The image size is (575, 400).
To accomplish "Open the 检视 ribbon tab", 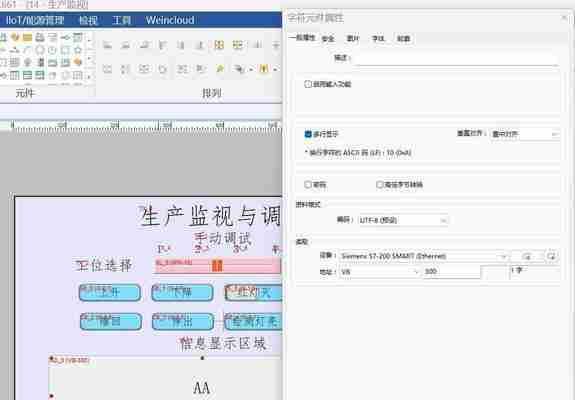I will pyautogui.click(x=88, y=20).
